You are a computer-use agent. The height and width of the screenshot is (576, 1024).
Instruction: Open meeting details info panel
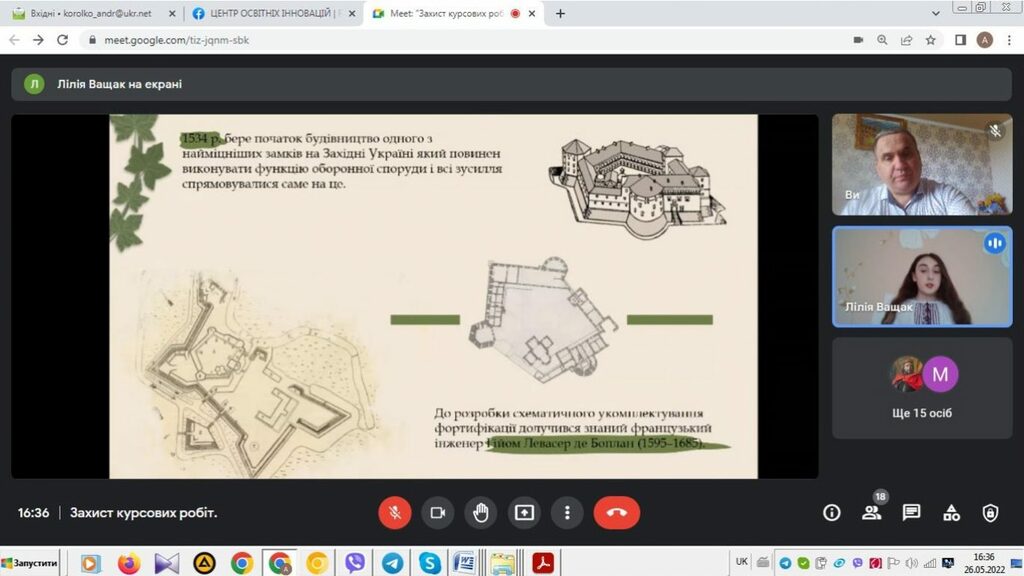point(831,513)
